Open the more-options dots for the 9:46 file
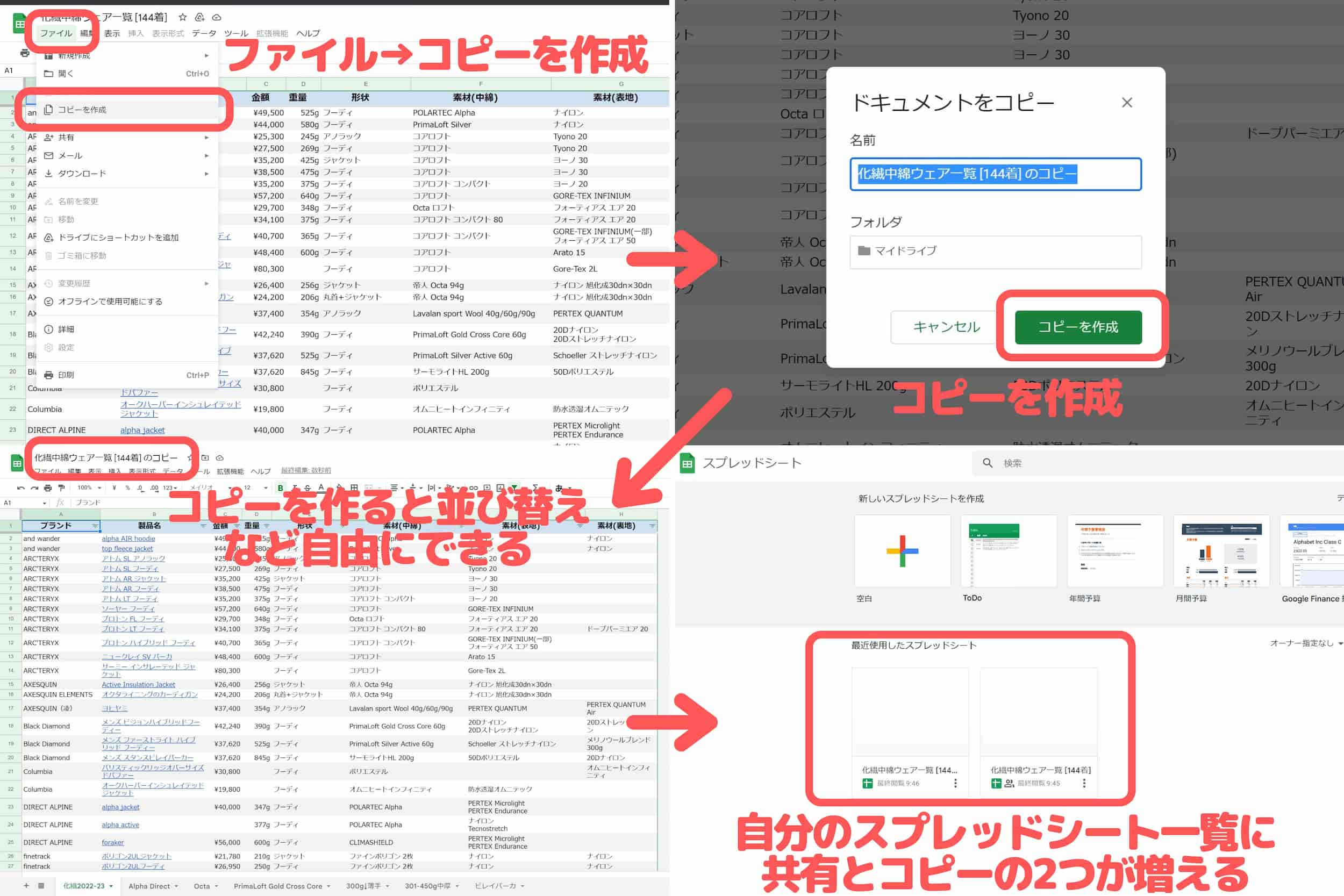Screen dimensions: 1344x896 [x=955, y=784]
